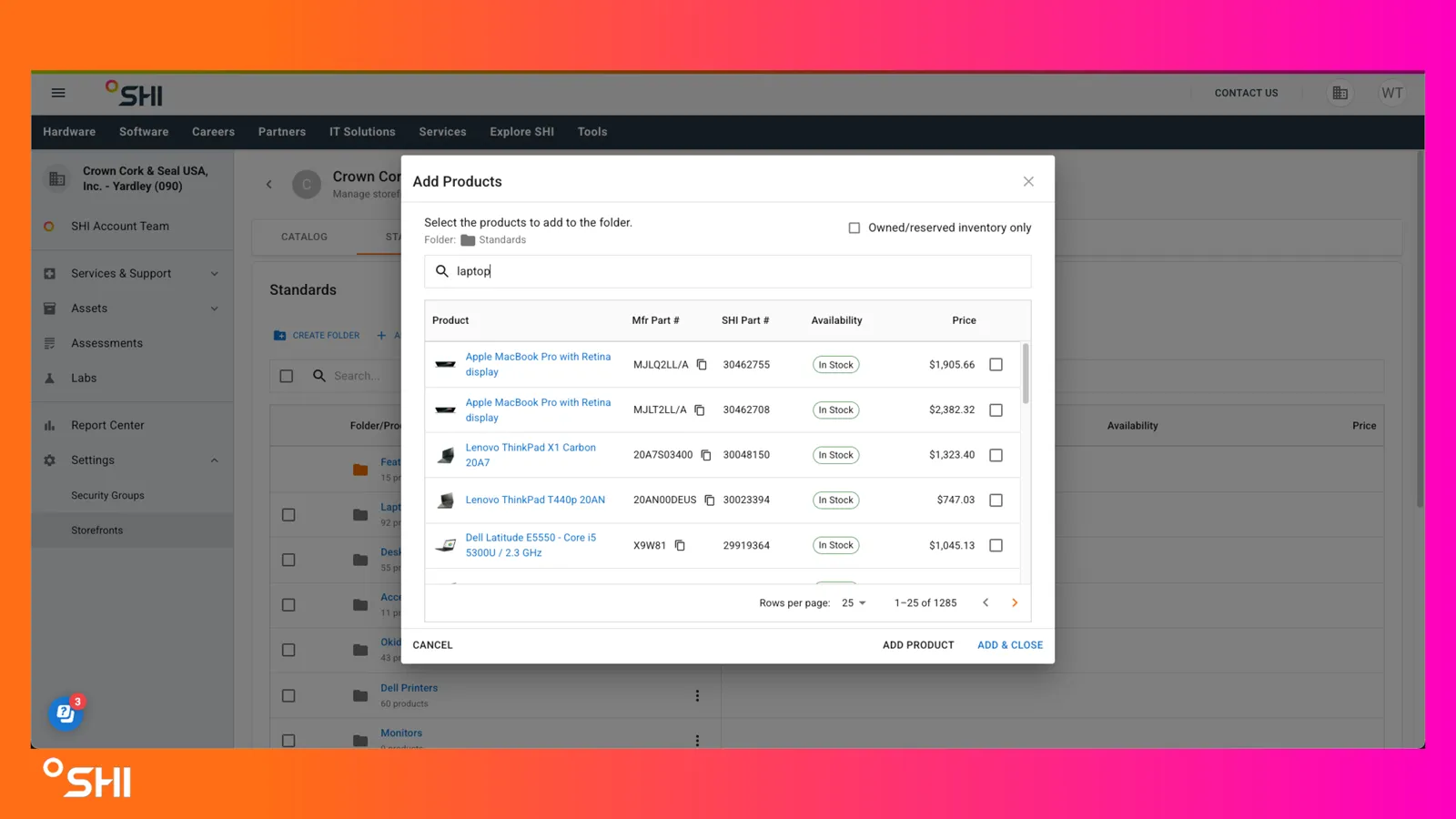Click the Lenovo ThinkPad X1 Carbon thumbnail
This screenshot has height=819, width=1456.
click(446, 455)
